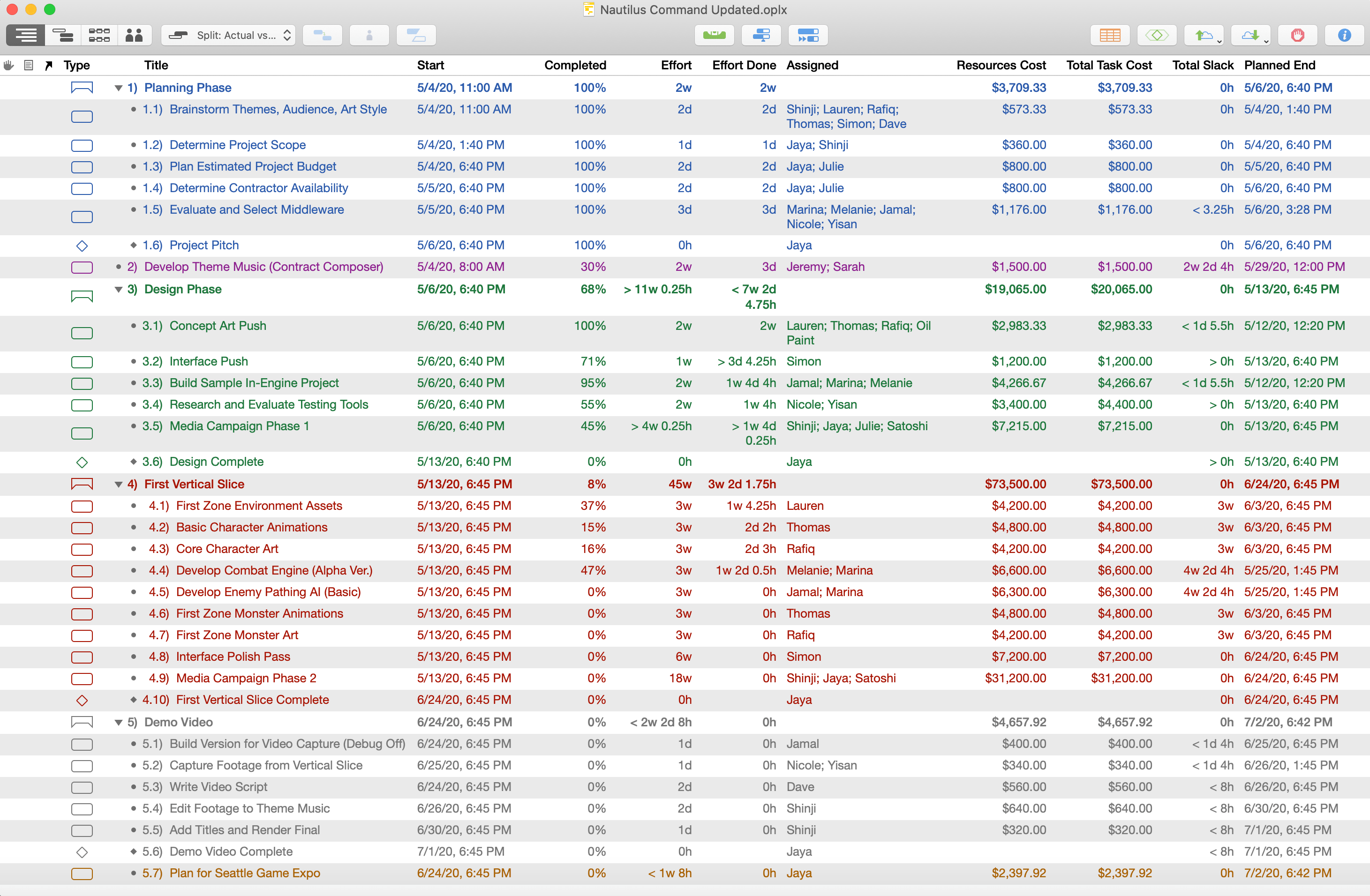Click the OmniPlan title bar menu
Image resolution: width=1370 pixels, height=896 pixels.
click(685, 11)
